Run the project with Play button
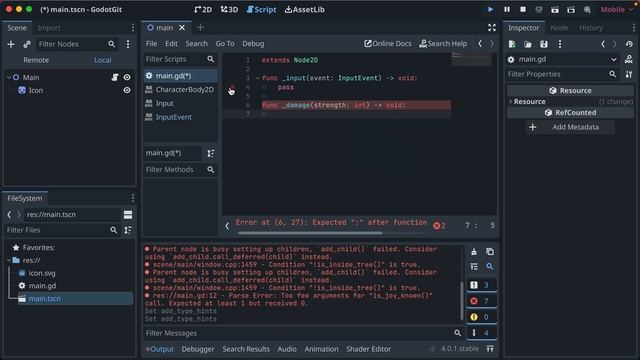Image resolution: width=640 pixels, height=360 pixels. click(490, 9)
